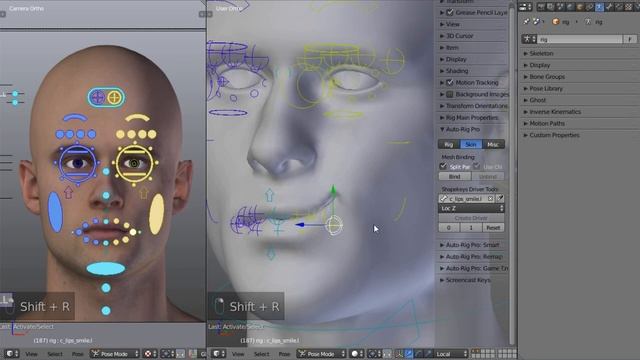Click eyedropper icon beside c_lips_smile.l field
The height and width of the screenshot is (360, 640).
500,198
